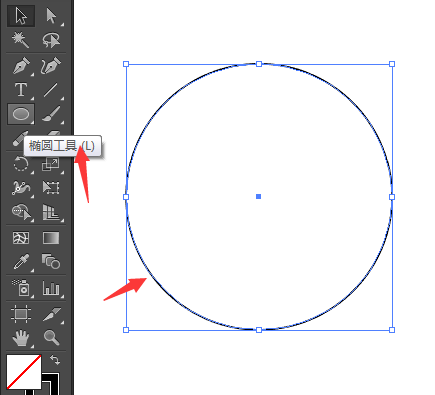
Task: Activate the Rotate tool
Action: click(21, 164)
